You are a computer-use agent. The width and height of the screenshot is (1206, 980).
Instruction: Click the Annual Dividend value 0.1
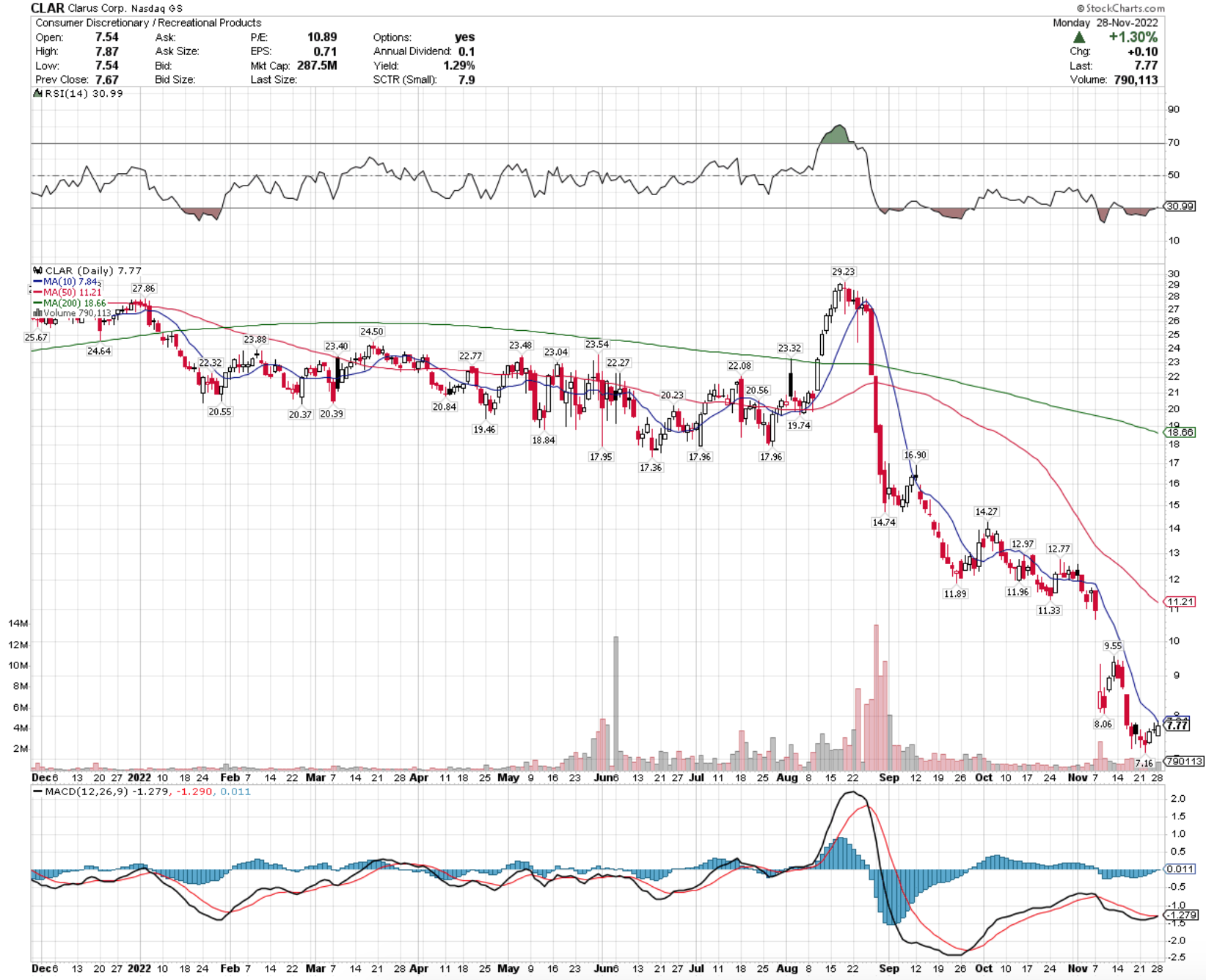click(467, 51)
